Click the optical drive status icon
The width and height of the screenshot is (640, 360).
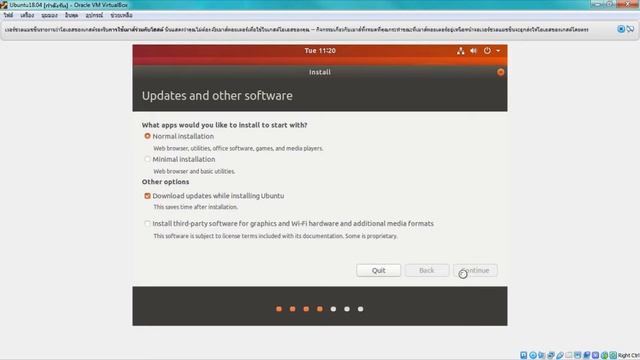pyautogui.click(x=533, y=356)
